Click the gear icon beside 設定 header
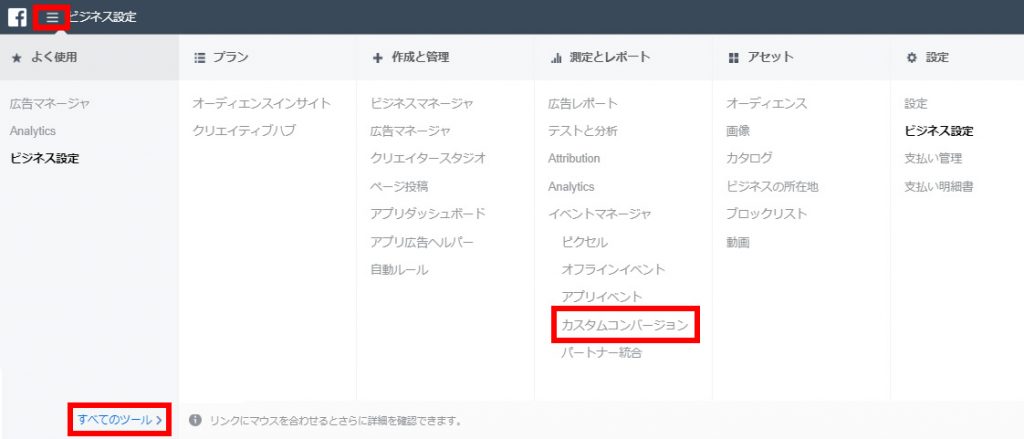 (912, 57)
